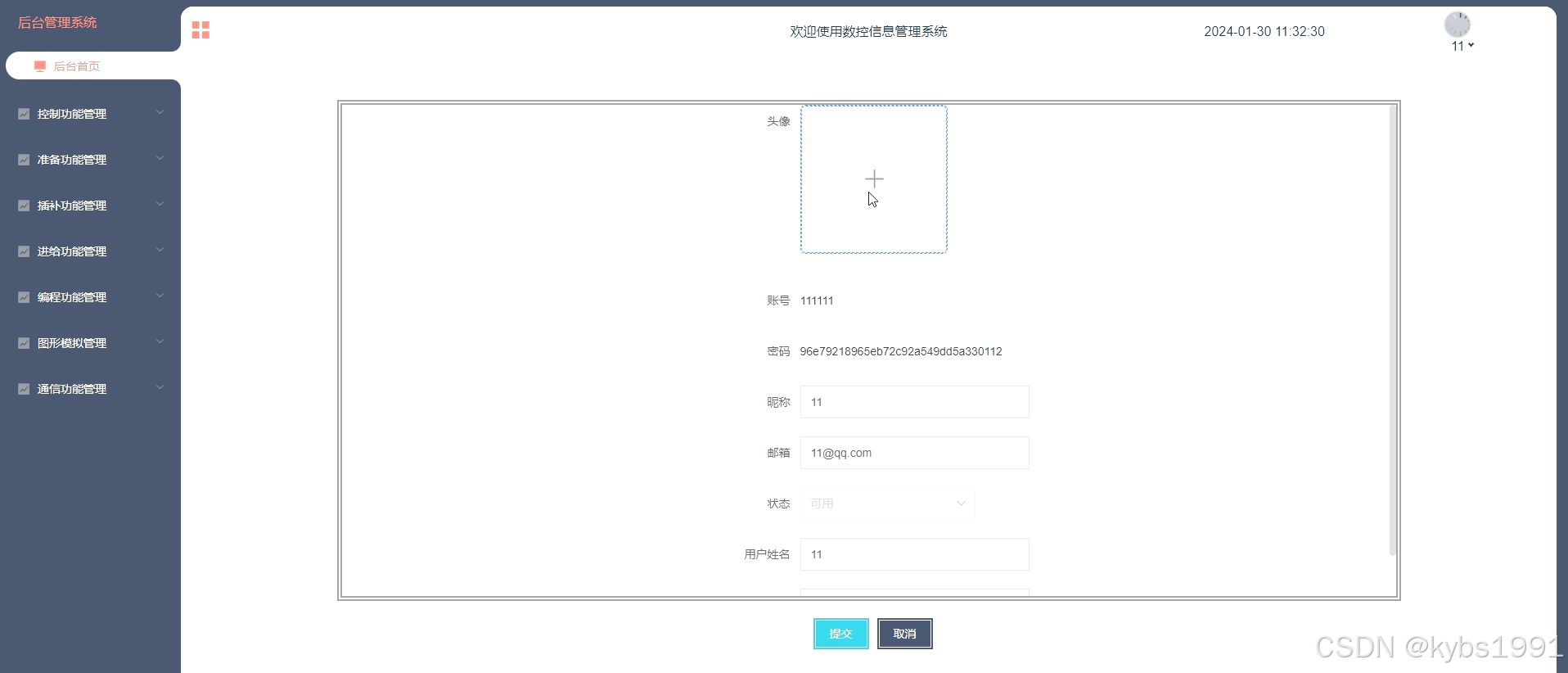Click the 取消 cancel button
The height and width of the screenshot is (673, 1568).
904,634
